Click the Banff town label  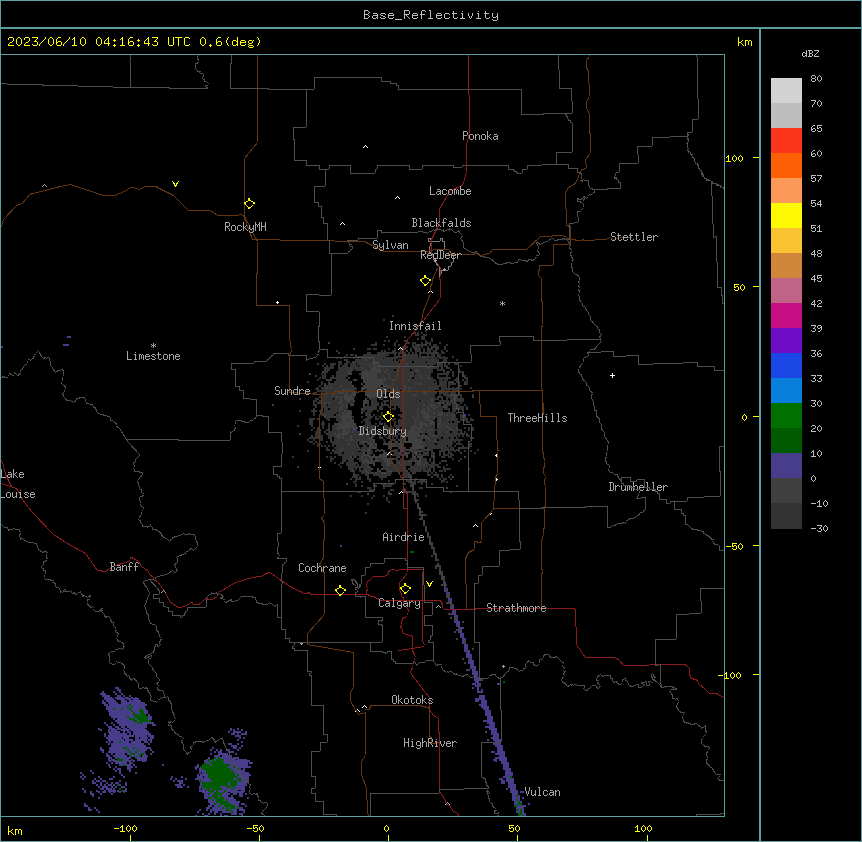(x=124, y=567)
